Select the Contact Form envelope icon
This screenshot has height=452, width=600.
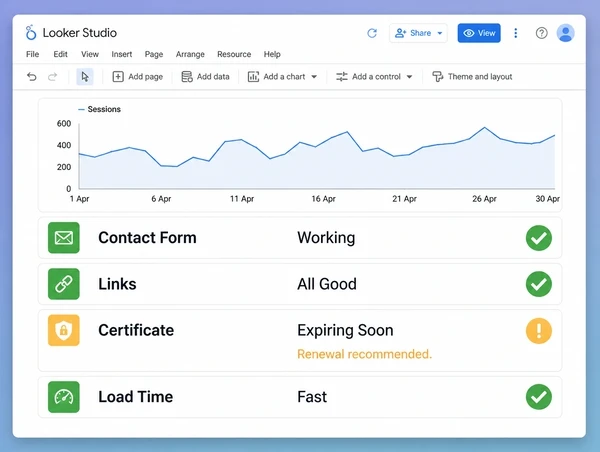click(x=64, y=238)
